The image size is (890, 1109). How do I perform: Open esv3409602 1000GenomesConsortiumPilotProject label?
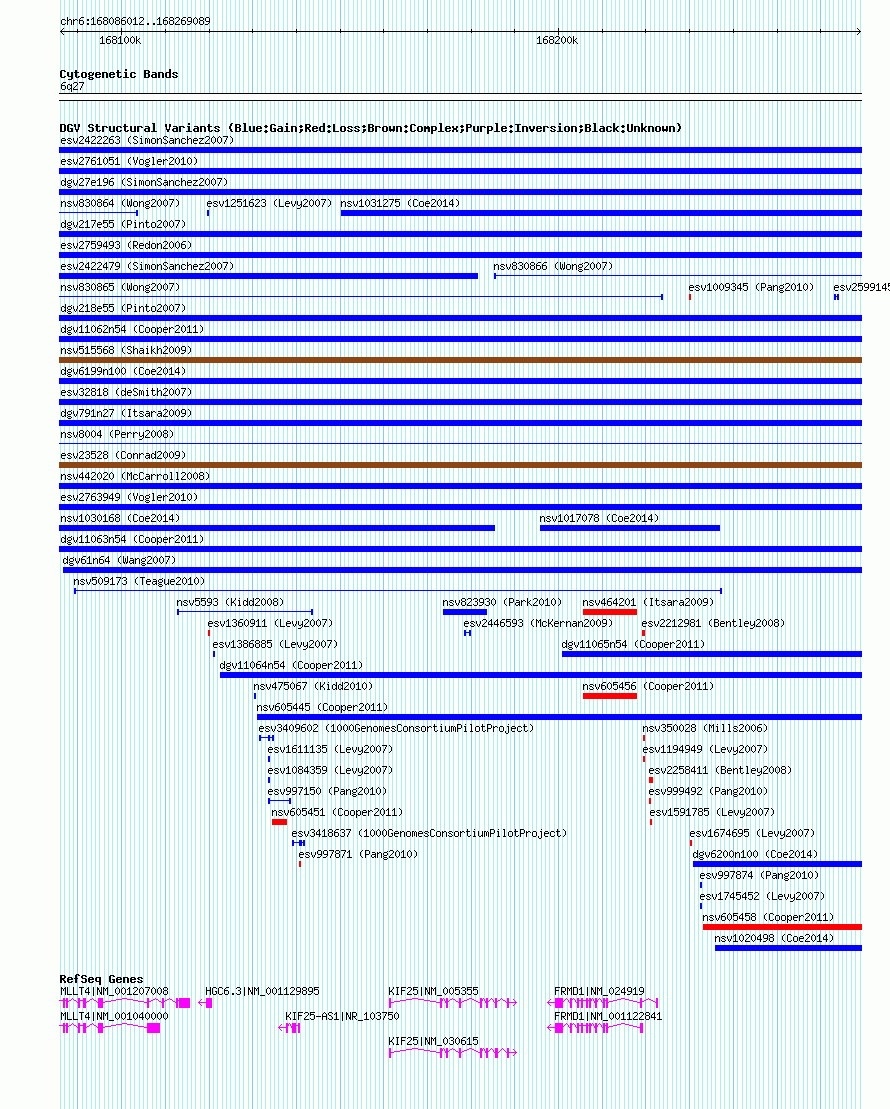coord(396,728)
